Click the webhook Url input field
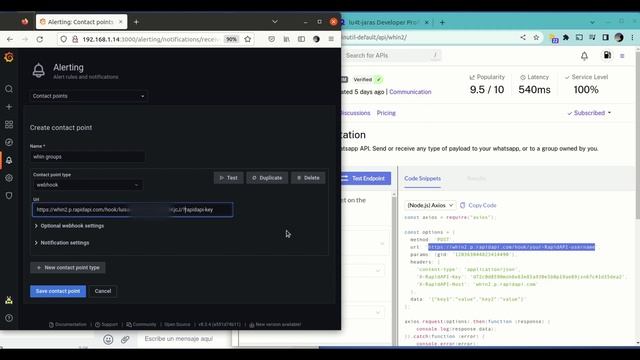The image size is (640, 360). pos(133,210)
